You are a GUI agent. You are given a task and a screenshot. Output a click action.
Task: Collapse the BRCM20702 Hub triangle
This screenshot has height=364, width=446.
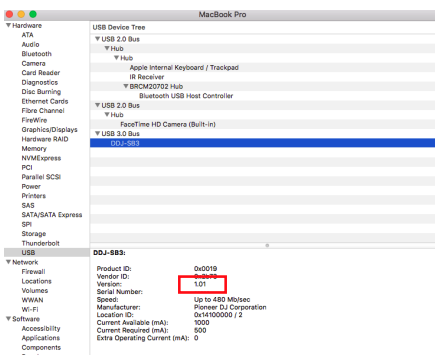(x=126, y=86)
